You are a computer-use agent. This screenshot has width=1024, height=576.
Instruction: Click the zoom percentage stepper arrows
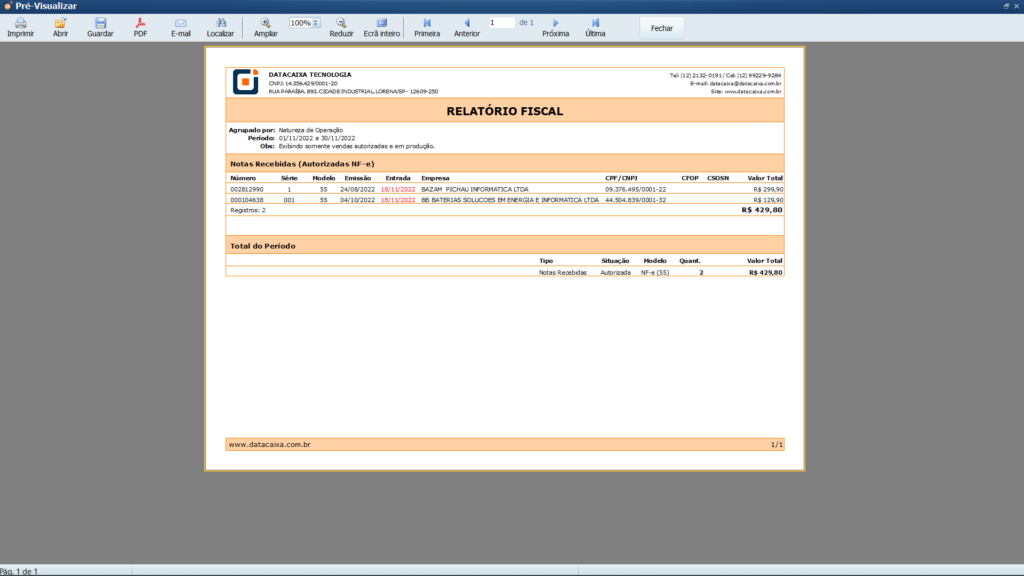(x=316, y=22)
